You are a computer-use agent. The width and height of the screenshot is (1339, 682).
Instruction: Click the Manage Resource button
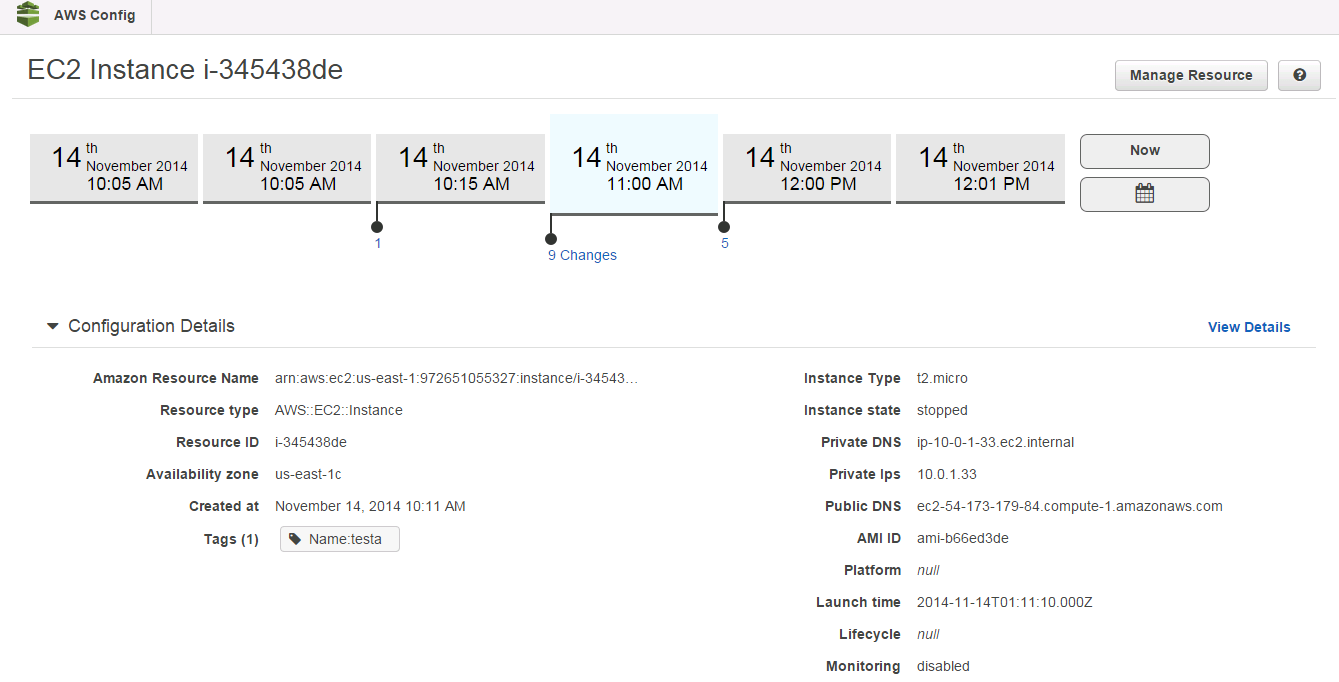(x=1191, y=75)
